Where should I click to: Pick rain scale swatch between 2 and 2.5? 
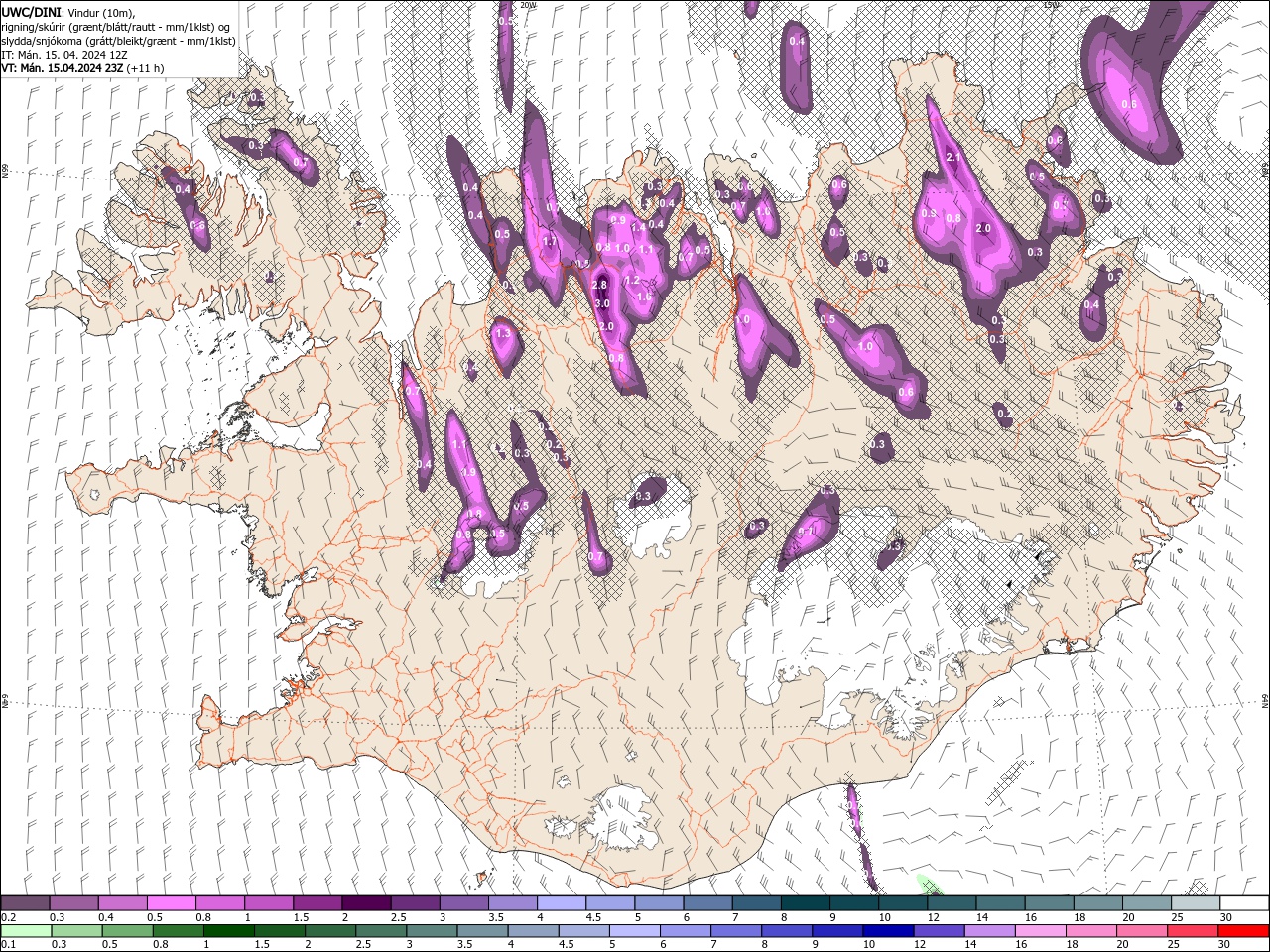click(x=329, y=931)
